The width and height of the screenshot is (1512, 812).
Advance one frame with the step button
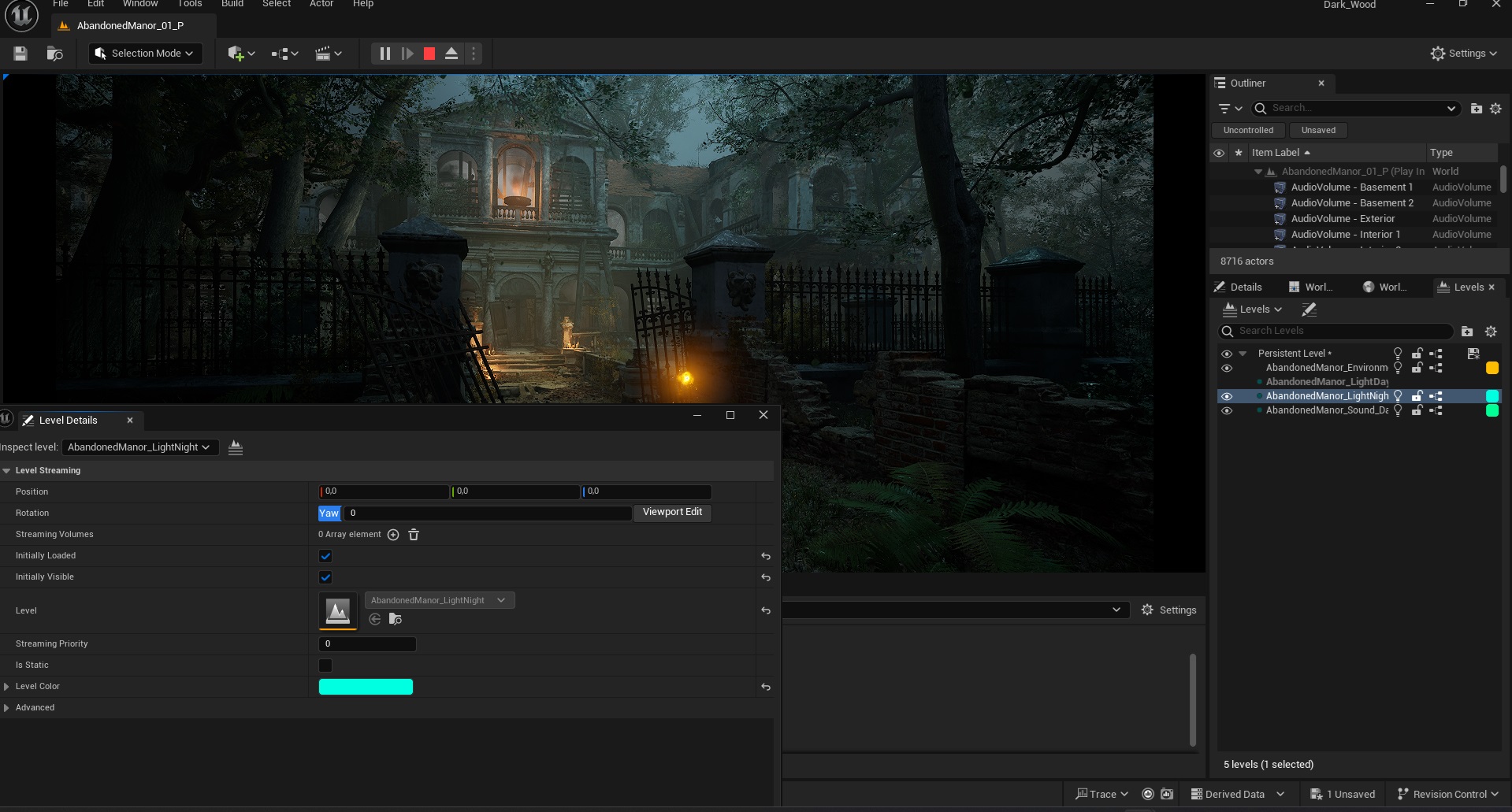click(407, 54)
